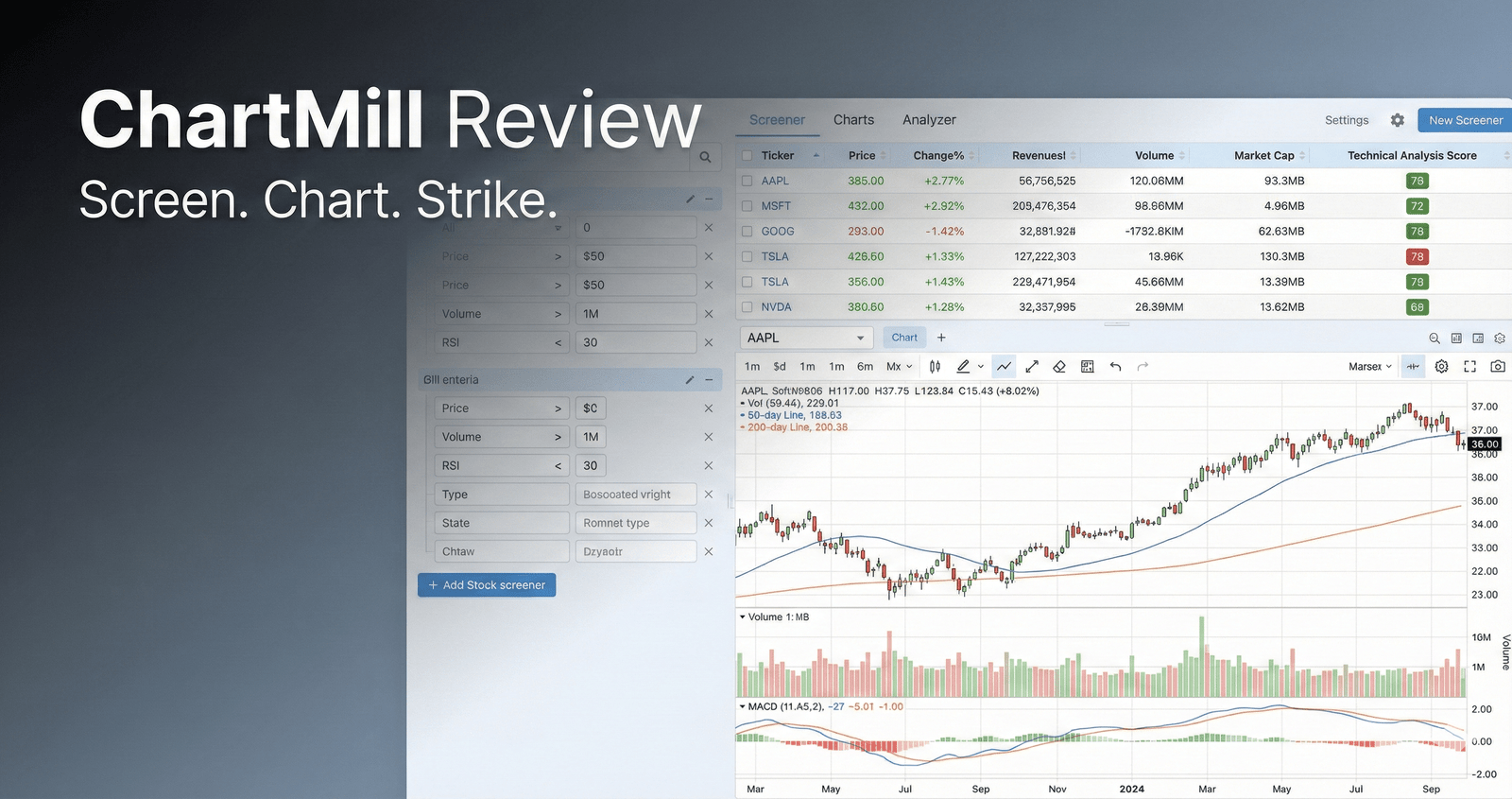Check the NVDA row checkbox

747,307
